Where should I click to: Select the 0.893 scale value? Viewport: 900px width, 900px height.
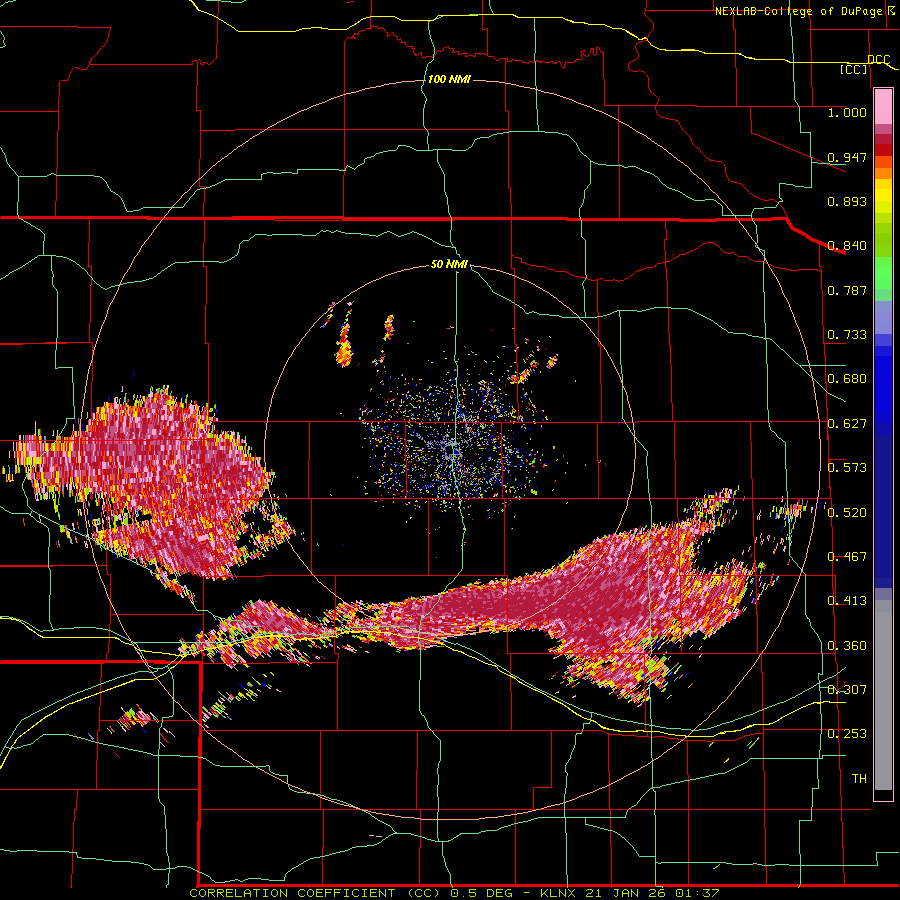[x=847, y=201]
